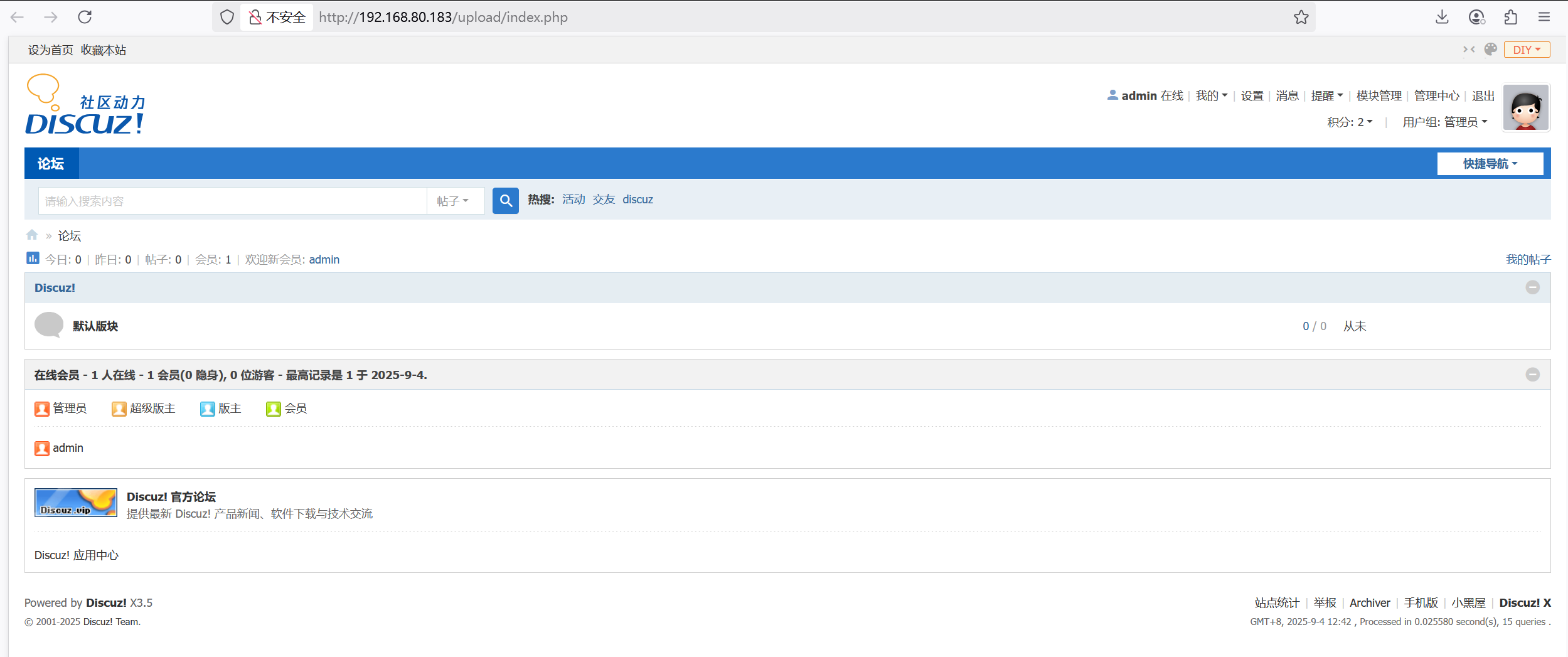The height and width of the screenshot is (657, 1568).
Task: Click the 小黑屋 footer link
Action: coord(1468,602)
